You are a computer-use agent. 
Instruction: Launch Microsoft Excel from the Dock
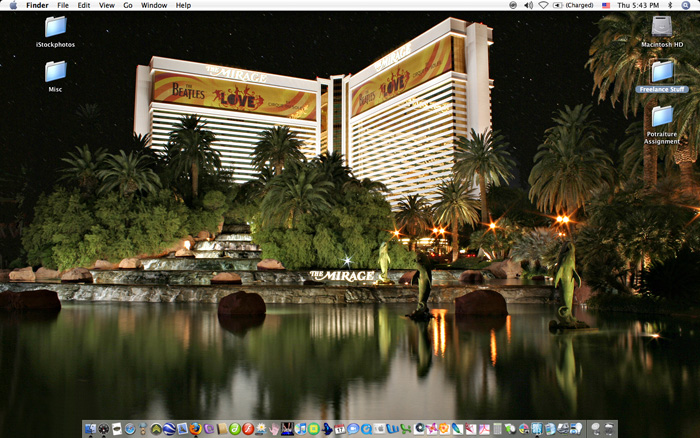pos(405,429)
